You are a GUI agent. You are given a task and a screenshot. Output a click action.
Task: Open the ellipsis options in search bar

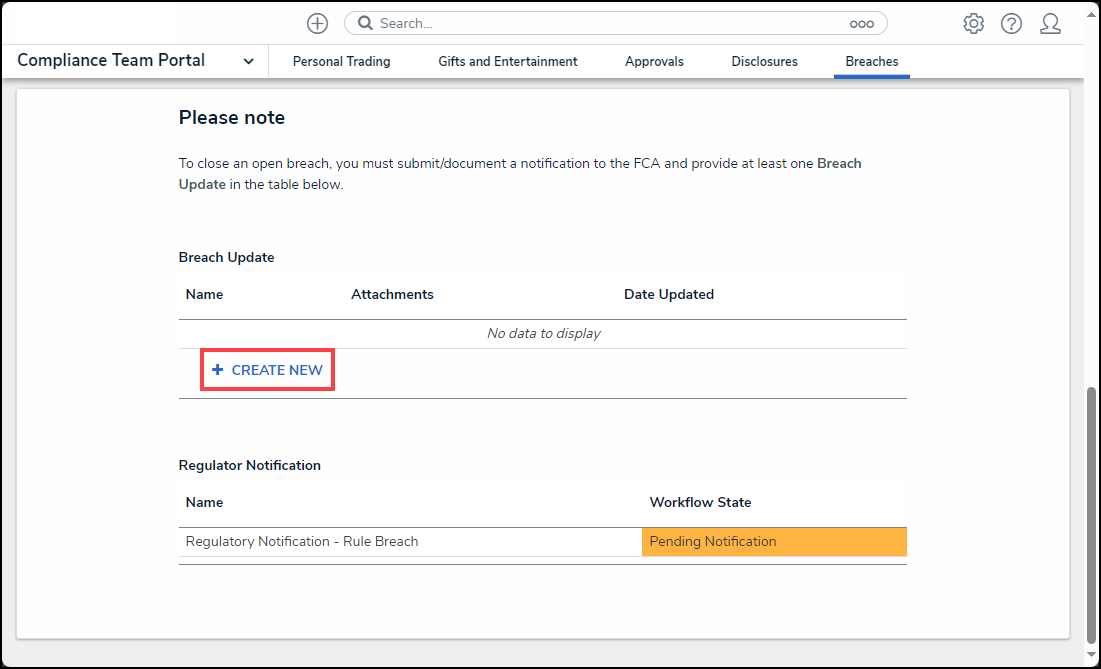pos(861,23)
